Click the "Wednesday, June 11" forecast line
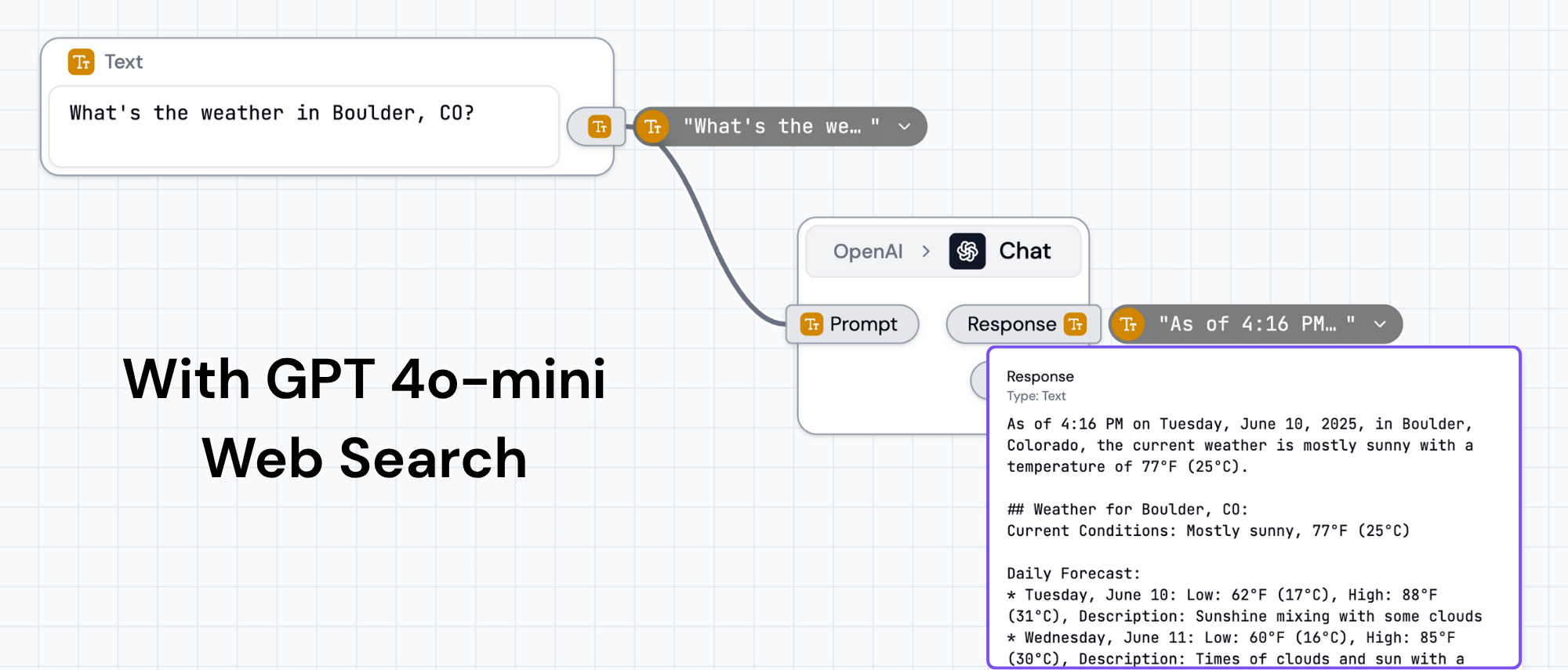This screenshot has width=1568, height=670. click(x=1236, y=648)
